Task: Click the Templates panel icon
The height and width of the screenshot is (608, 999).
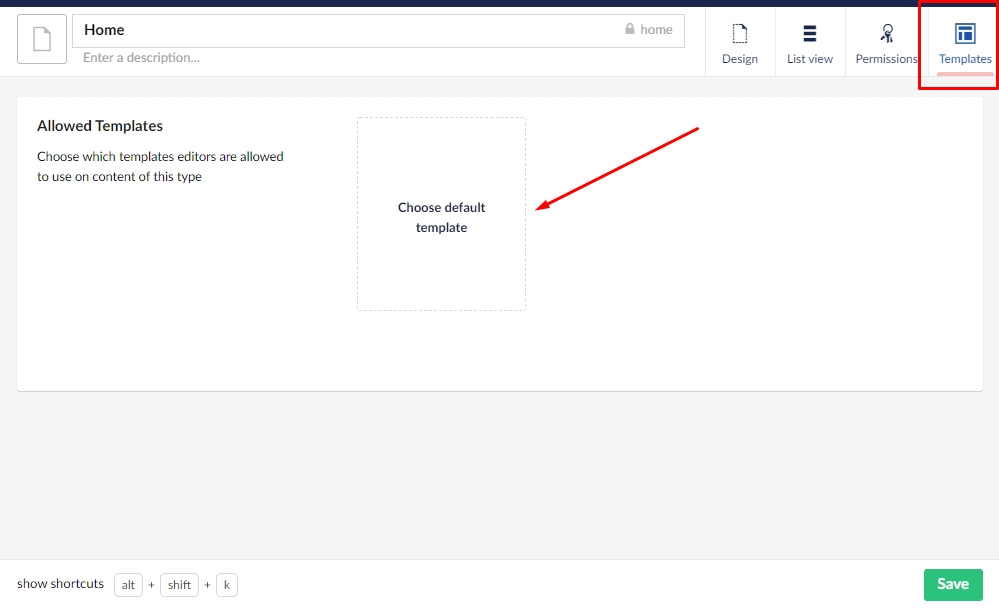Action: 964,33
